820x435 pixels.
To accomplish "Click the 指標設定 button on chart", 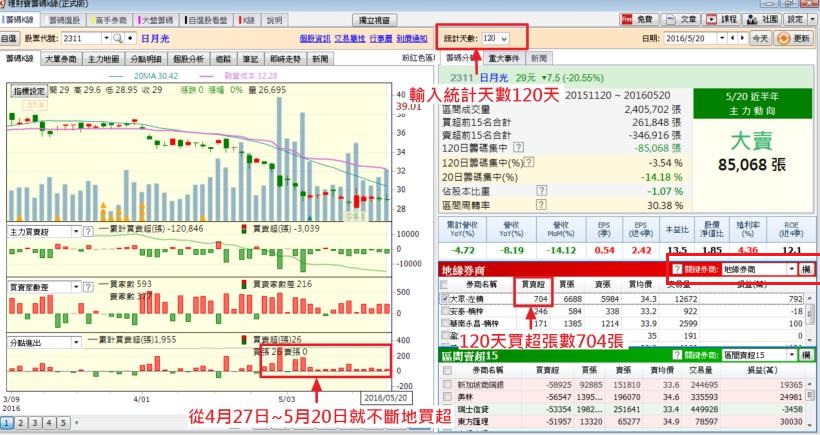I will pyautogui.click(x=29, y=91).
